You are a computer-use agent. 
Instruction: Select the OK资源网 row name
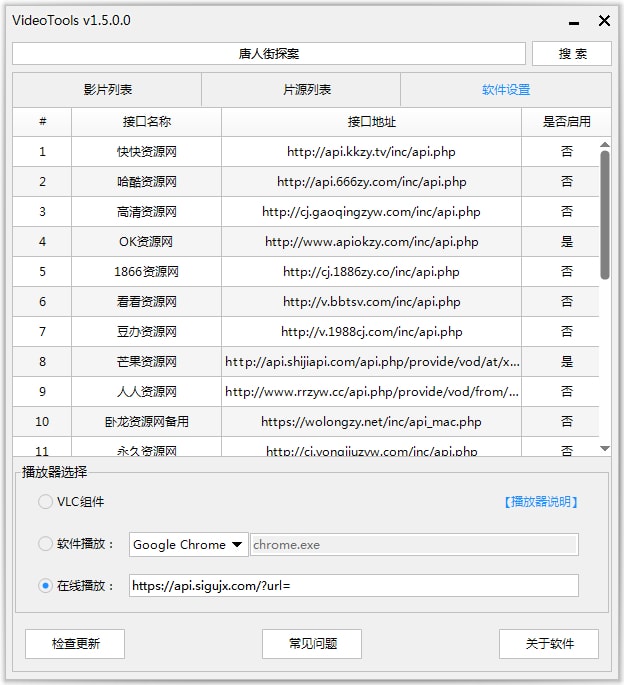pyautogui.click(x=146, y=242)
